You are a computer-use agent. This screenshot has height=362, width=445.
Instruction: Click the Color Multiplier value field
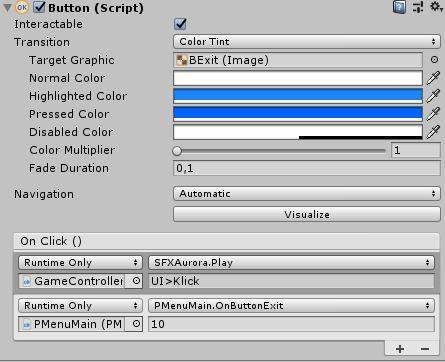point(416,150)
